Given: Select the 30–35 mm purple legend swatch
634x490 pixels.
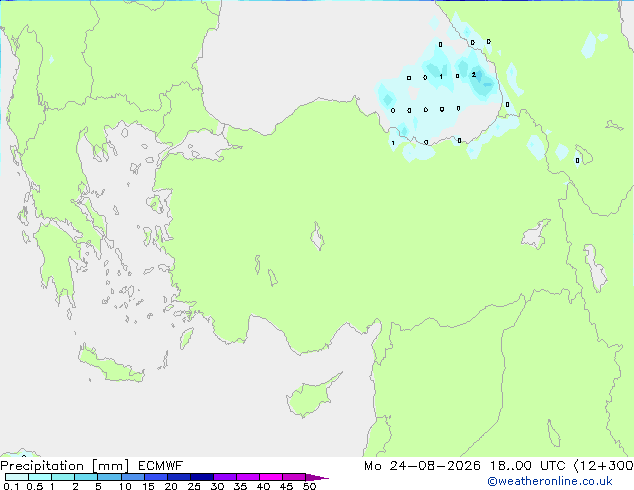Looking at the screenshot, I should (224, 477).
